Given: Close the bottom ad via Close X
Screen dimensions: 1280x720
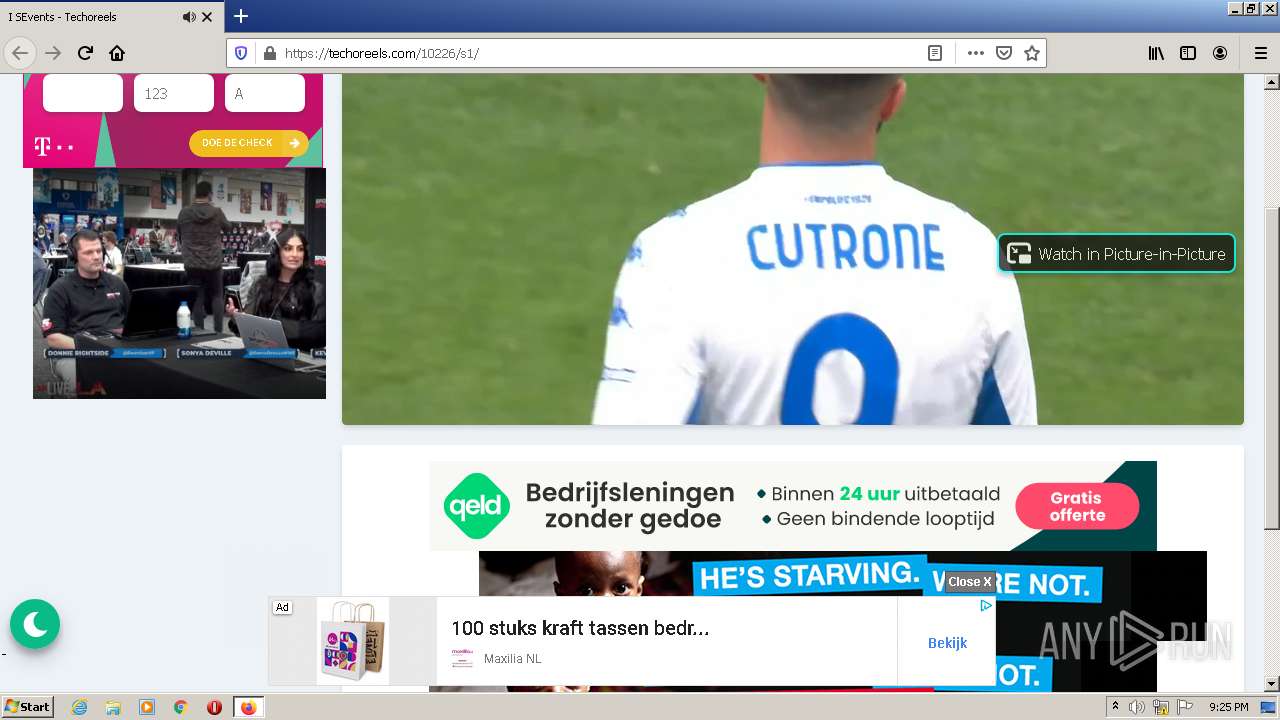Looking at the screenshot, I should [970, 581].
